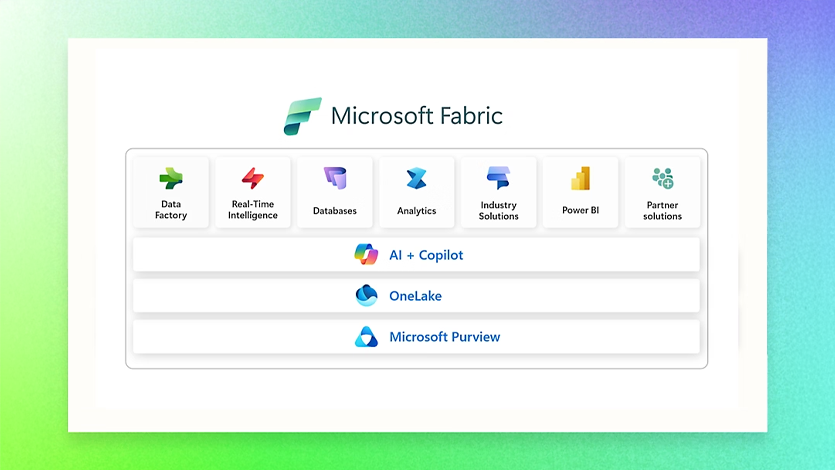
Task: Open the AI + Copilot link text
Action: click(426, 255)
